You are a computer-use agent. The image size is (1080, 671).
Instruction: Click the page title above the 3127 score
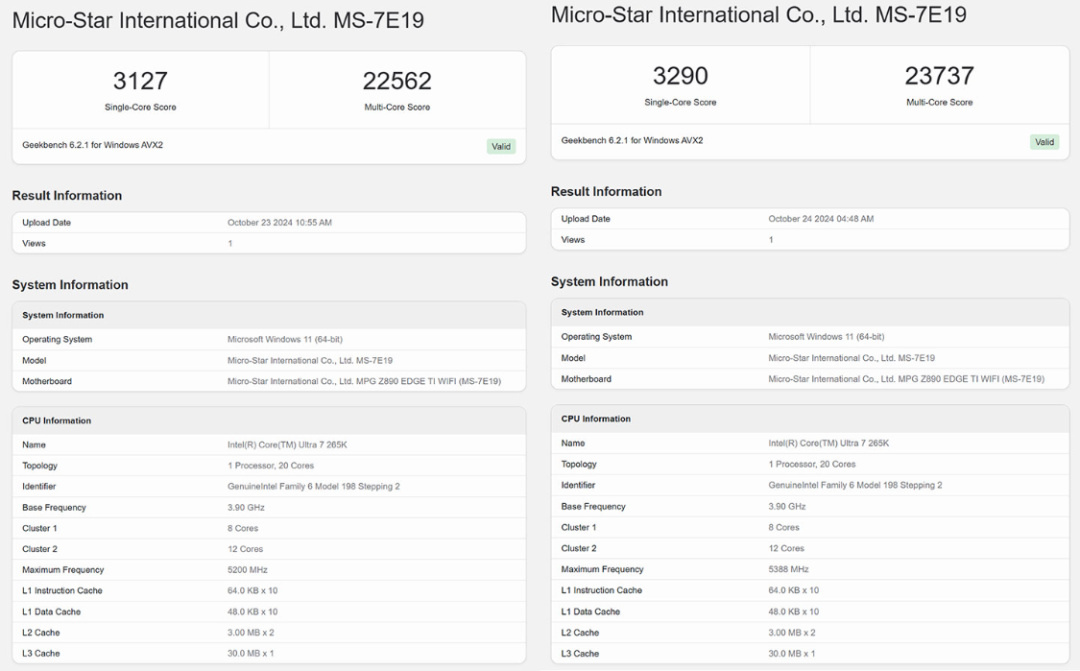[x=218, y=20]
